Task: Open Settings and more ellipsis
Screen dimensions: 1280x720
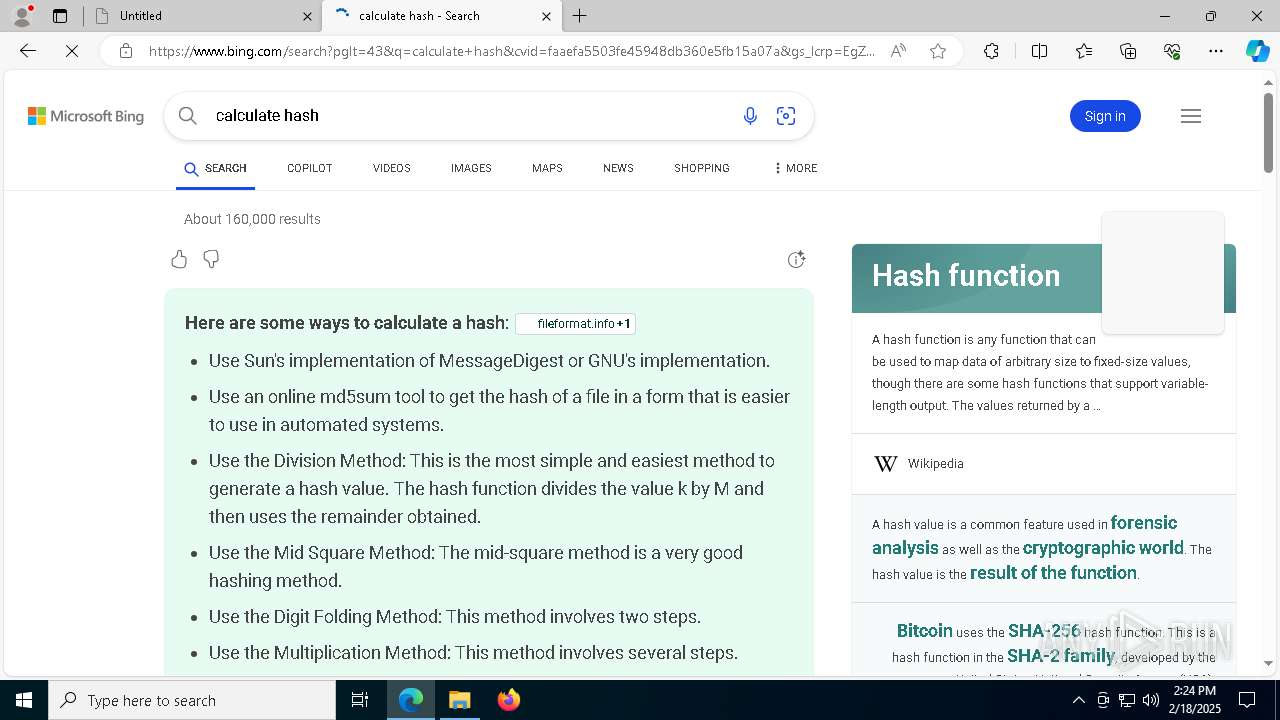Action: click(x=1216, y=51)
